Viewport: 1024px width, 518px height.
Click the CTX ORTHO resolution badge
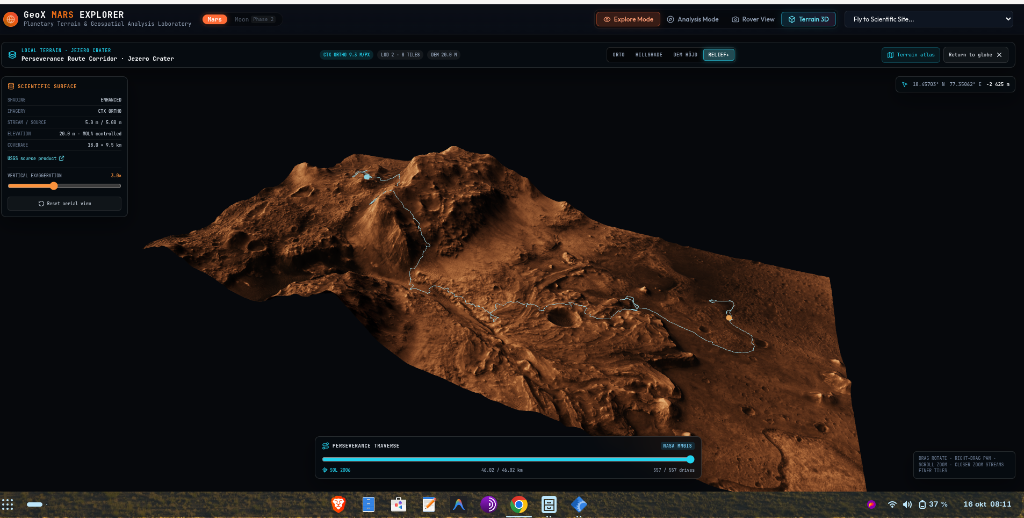346,55
